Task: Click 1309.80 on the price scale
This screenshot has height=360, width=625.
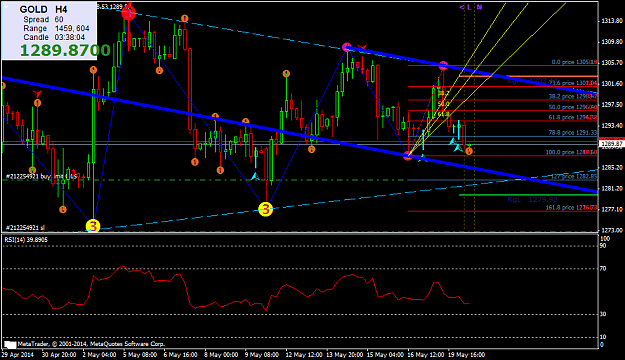Action: coord(611,41)
